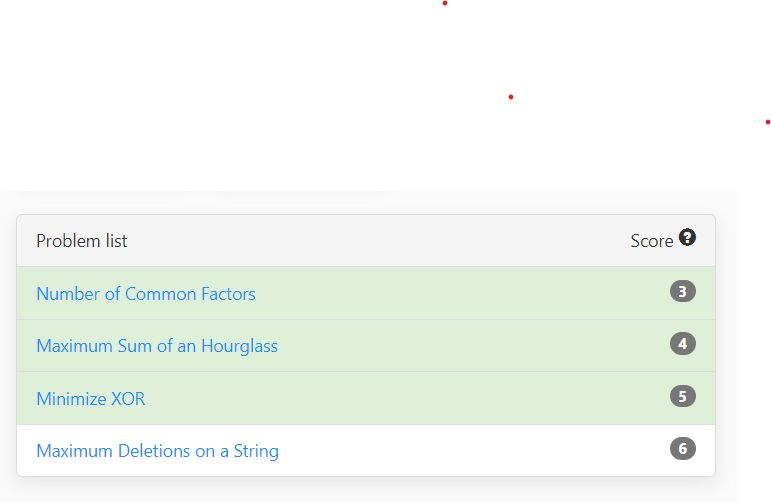The width and height of the screenshot is (771, 503).
Task: Click score badge 6 for Maximum Deletions on a String
Action: (x=683, y=449)
